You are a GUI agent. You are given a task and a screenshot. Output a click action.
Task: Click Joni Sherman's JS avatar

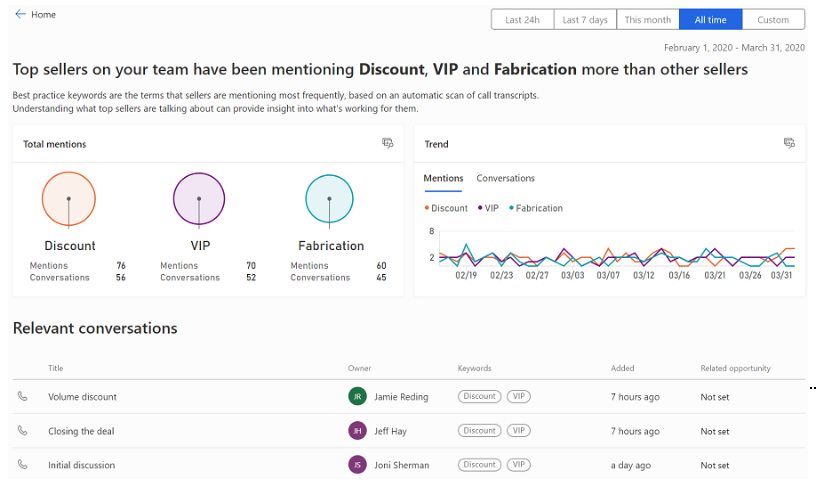357,465
